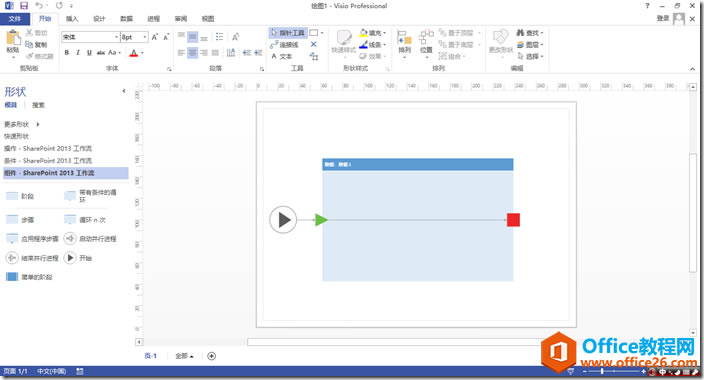Open the customize quick access toolbar arrow
Image resolution: width=704 pixels, height=380 pixels.
tap(71, 6)
